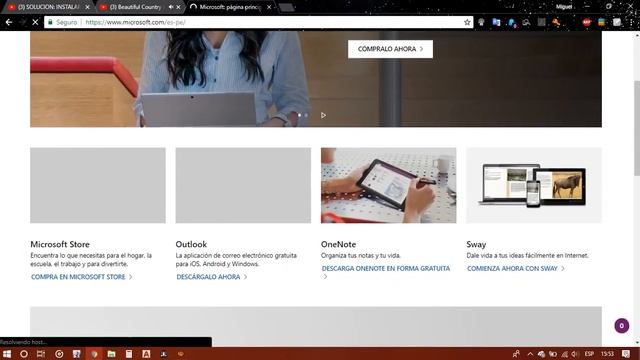View site security info via the padlock icon
Image resolution: width=640 pixels, height=360 pixels.
pos(50,22)
